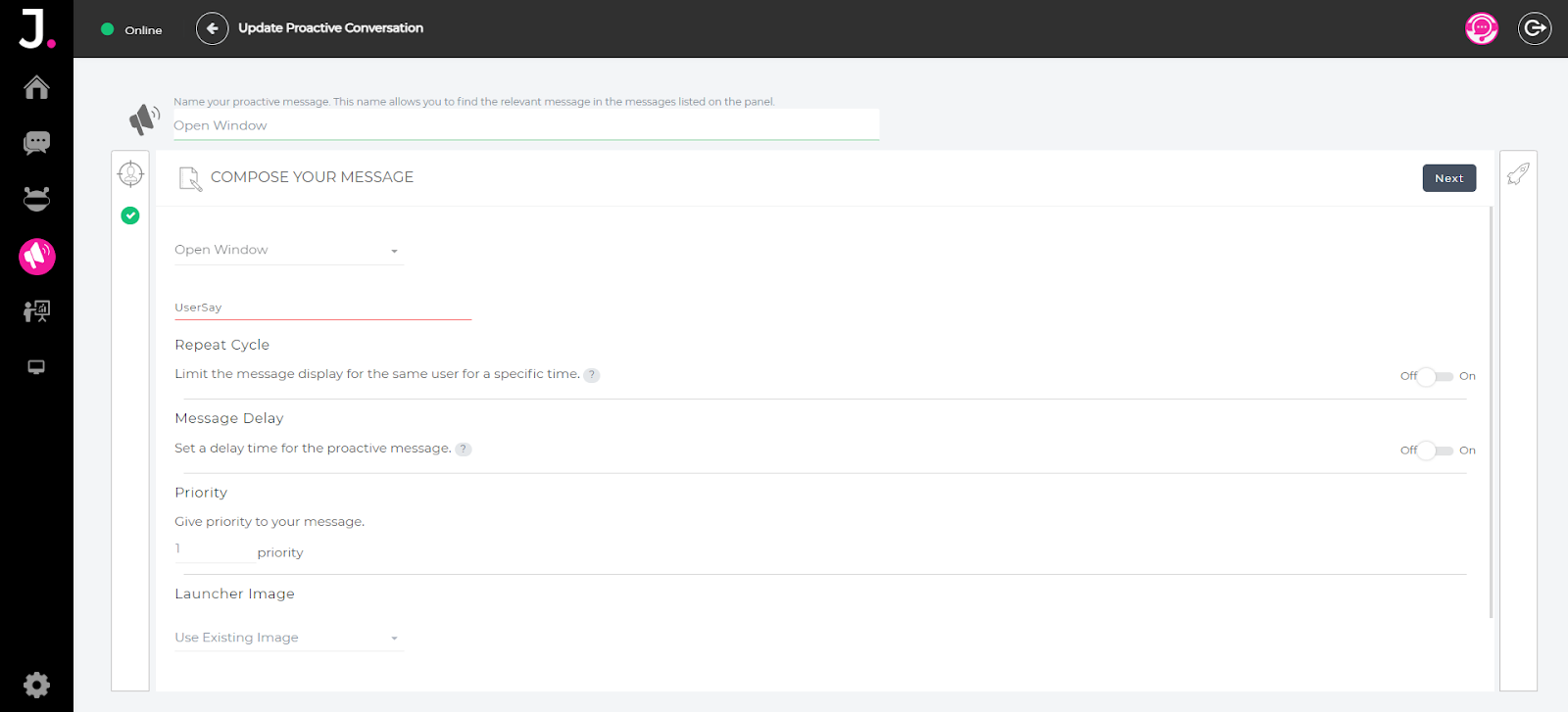Click the megaphone icon beside name field
1568x712 pixels.
coord(144,119)
